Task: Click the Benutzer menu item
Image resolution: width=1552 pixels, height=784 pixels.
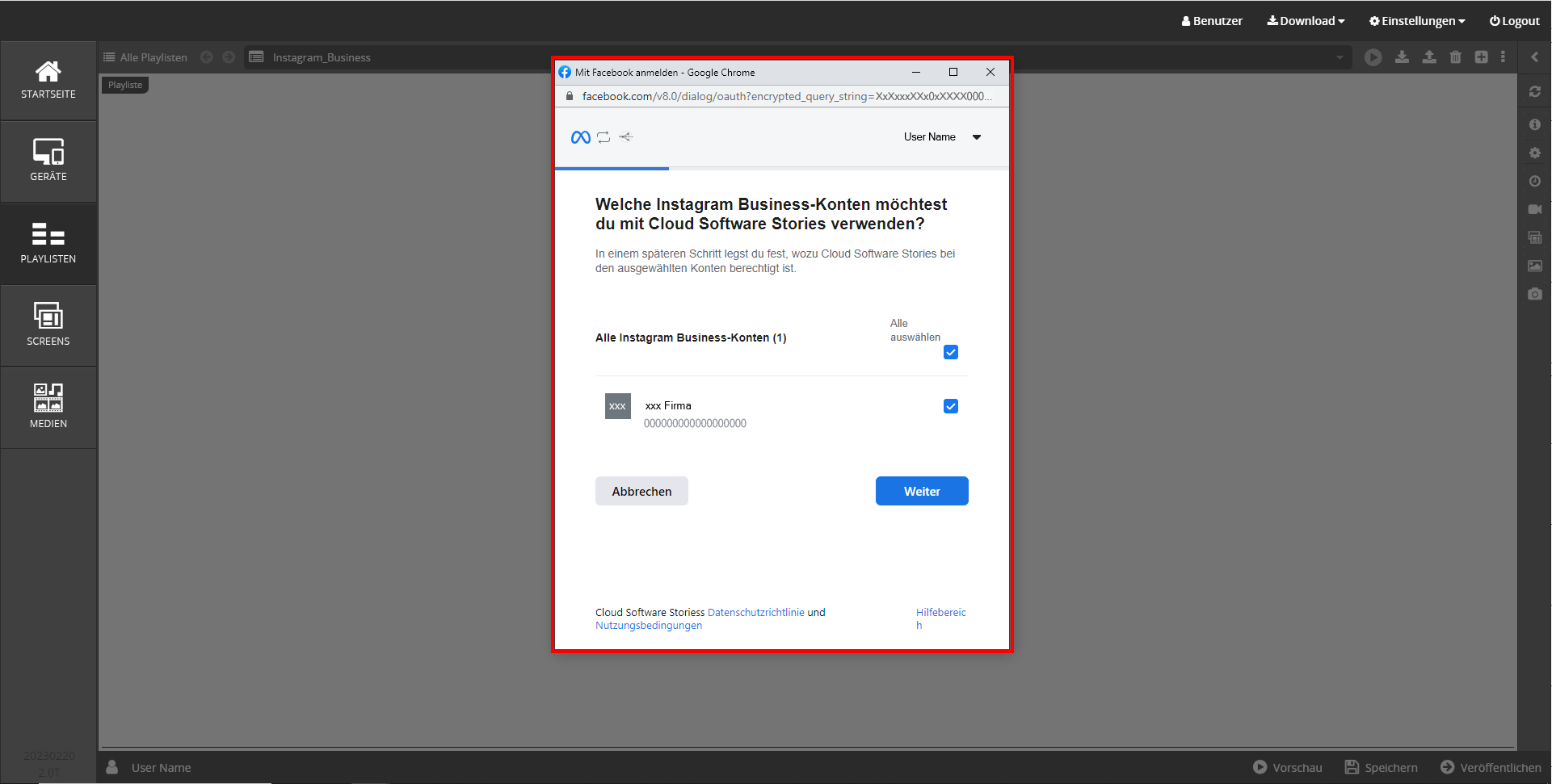Action: 1212,21
